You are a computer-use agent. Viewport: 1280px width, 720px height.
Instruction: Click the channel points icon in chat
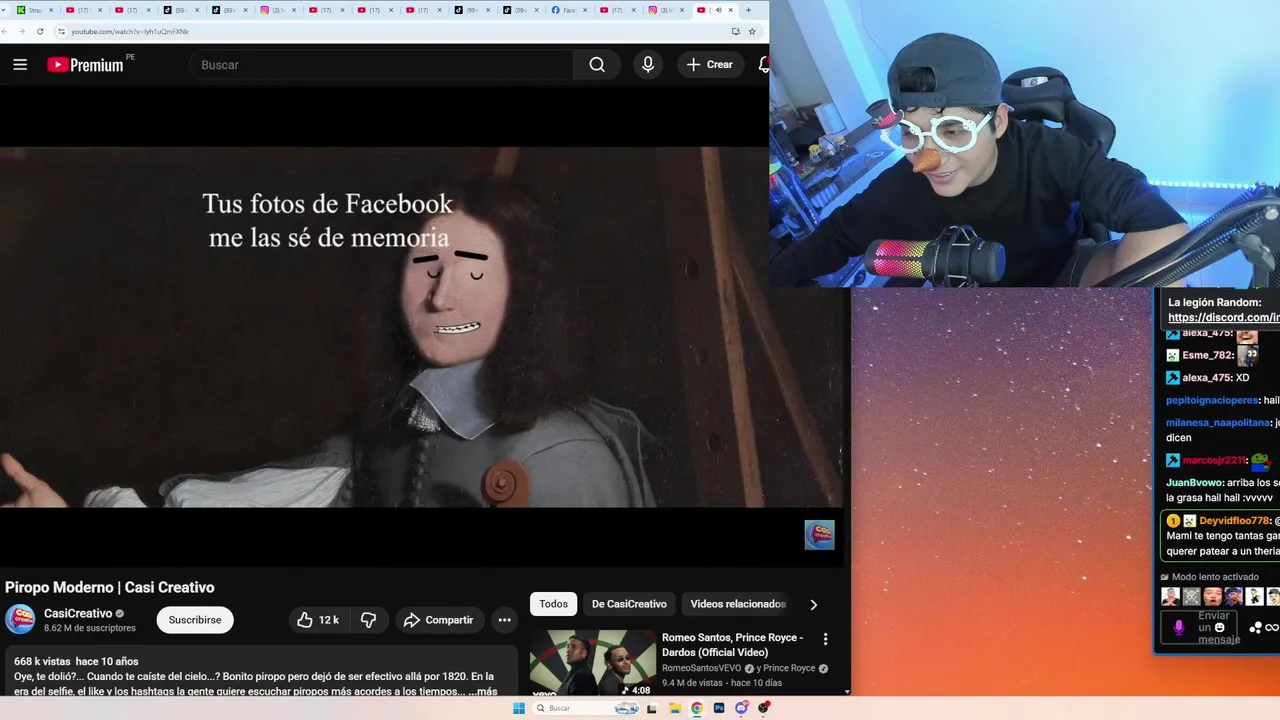click(1256, 628)
